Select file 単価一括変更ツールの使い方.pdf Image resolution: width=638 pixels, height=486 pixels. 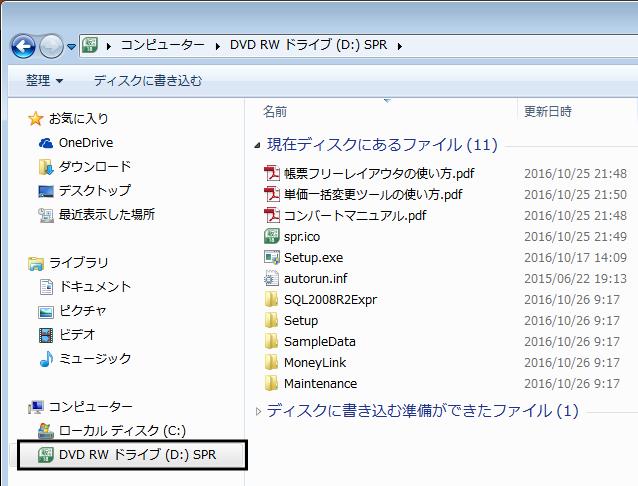click(x=373, y=195)
